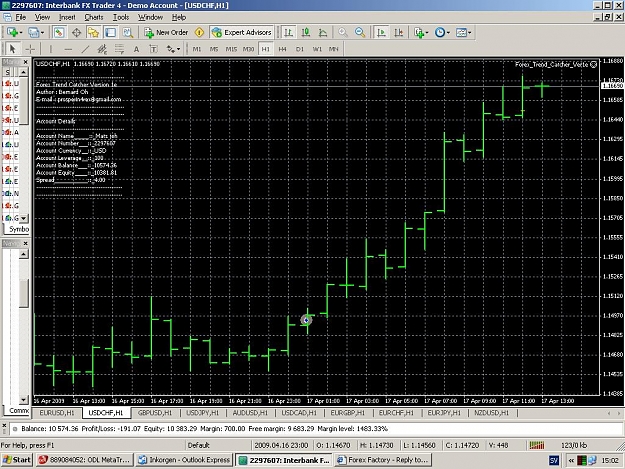Click the SV language indicator in tray

pyautogui.click(x=553, y=460)
